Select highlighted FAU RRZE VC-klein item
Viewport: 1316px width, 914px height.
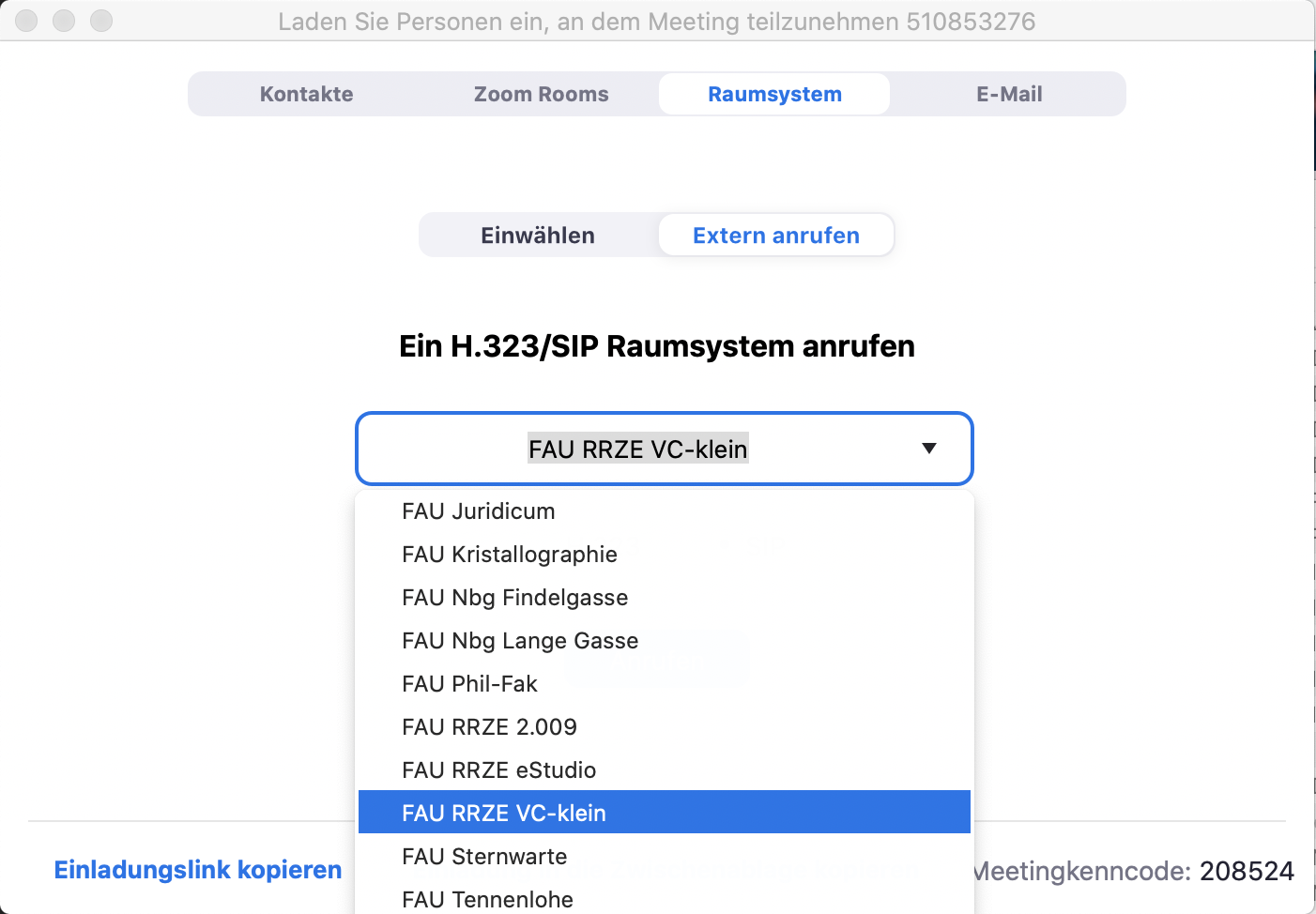coord(504,814)
